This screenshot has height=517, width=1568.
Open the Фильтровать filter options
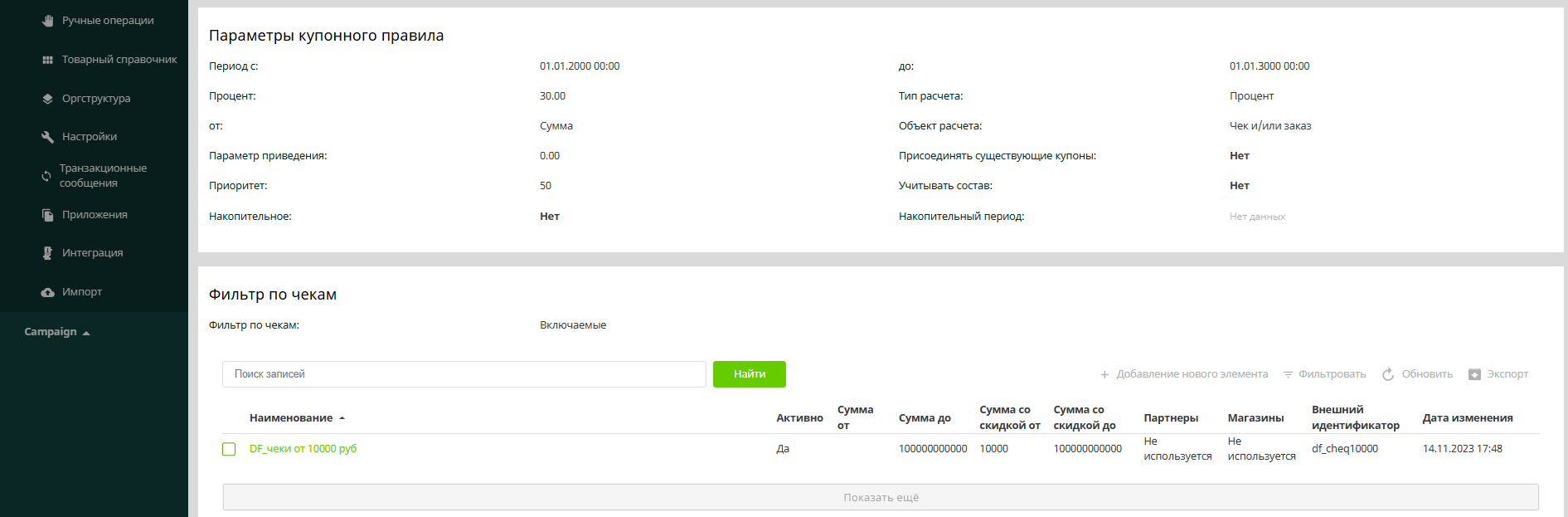tap(1324, 374)
